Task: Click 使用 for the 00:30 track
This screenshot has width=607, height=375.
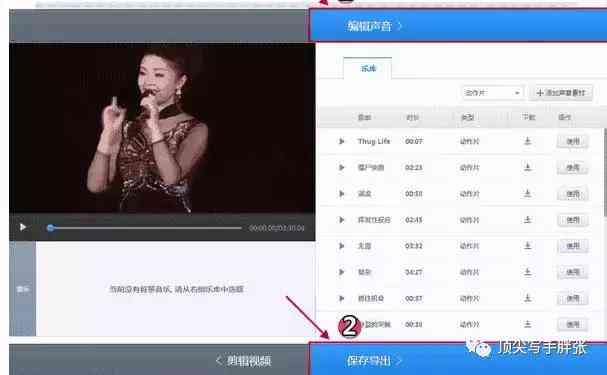Action: pyautogui.click(x=573, y=193)
